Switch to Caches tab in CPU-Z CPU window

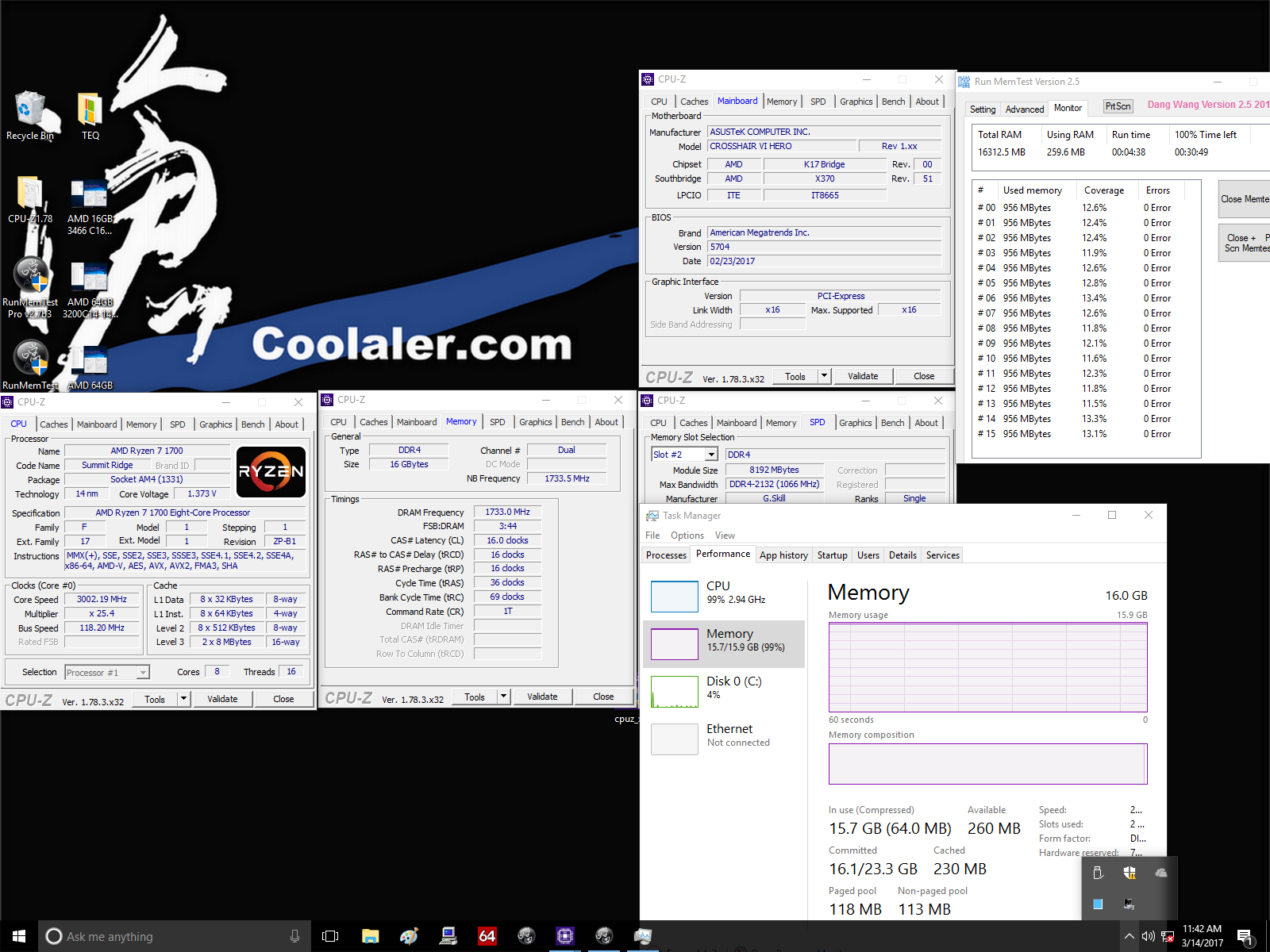point(54,424)
